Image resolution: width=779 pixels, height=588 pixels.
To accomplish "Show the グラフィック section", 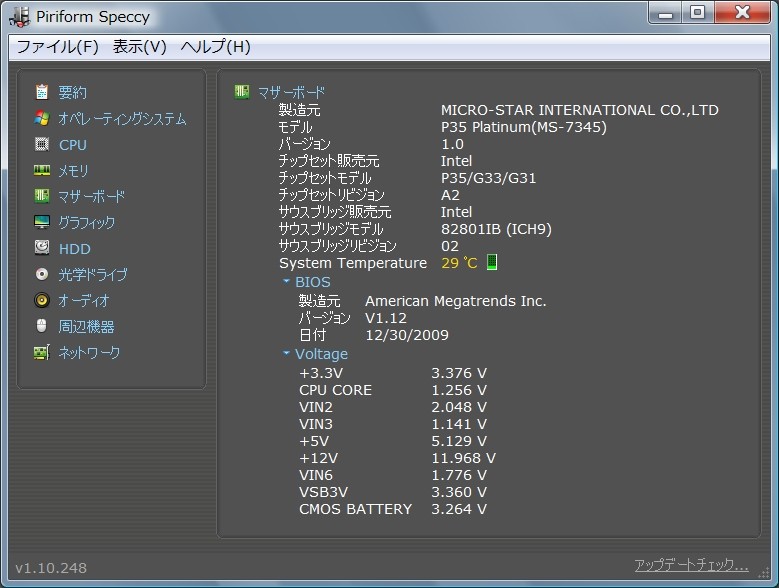I will tap(87, 222).
